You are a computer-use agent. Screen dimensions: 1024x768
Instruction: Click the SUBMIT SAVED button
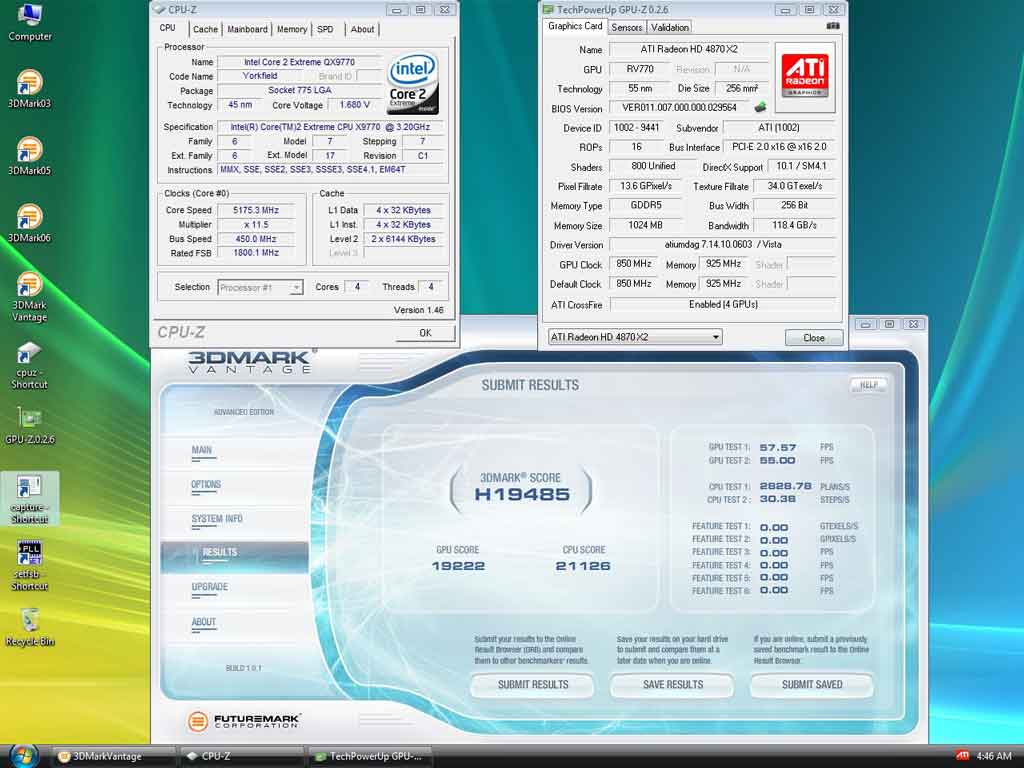coord(812,684)
